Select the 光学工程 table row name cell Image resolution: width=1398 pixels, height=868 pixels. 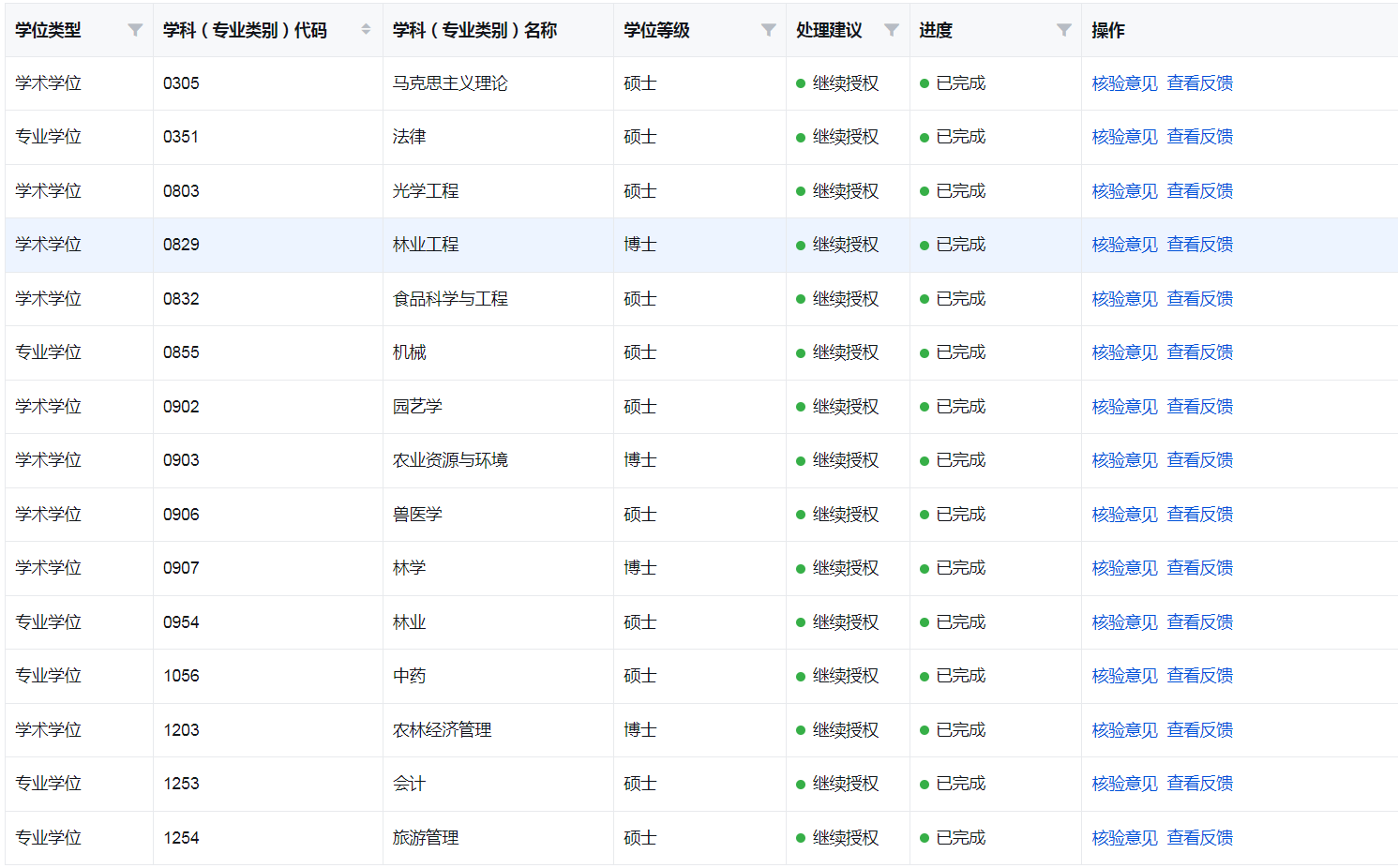point(426,191)
